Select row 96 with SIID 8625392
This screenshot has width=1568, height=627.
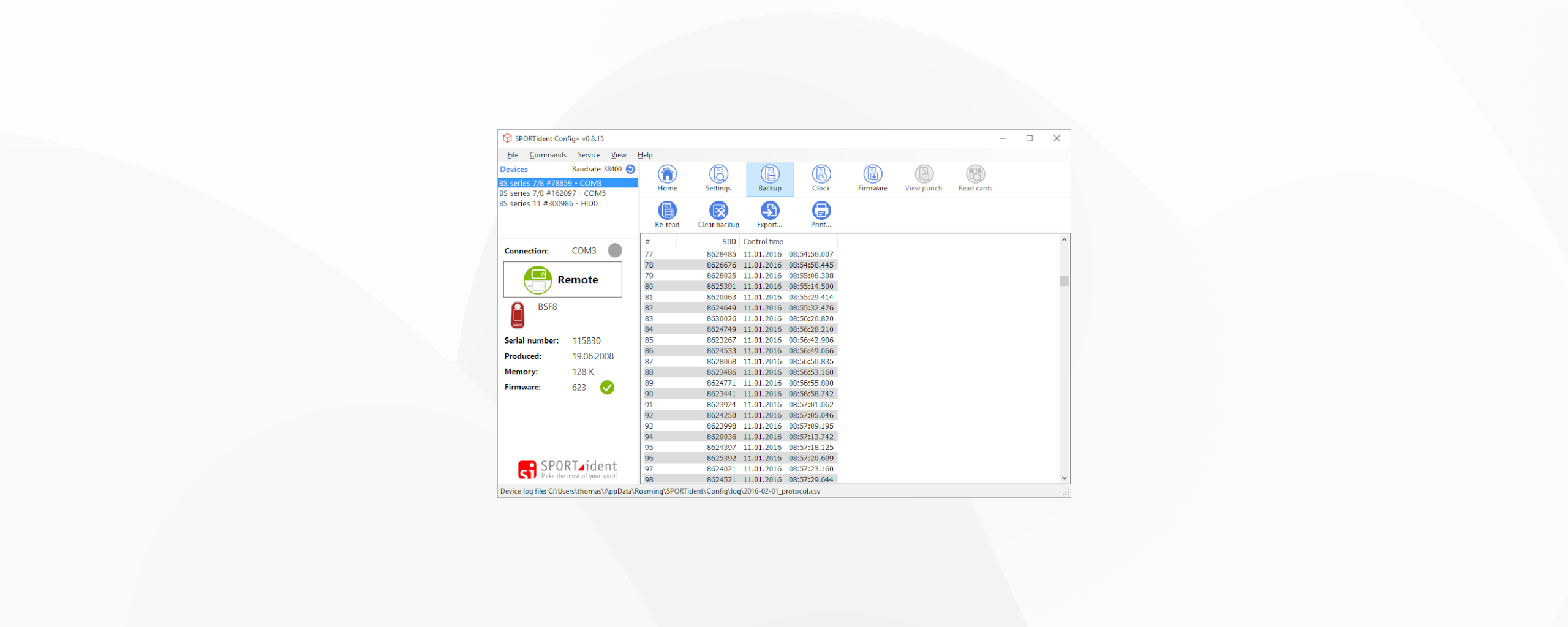pyautogui.click(x=739, y=458)
